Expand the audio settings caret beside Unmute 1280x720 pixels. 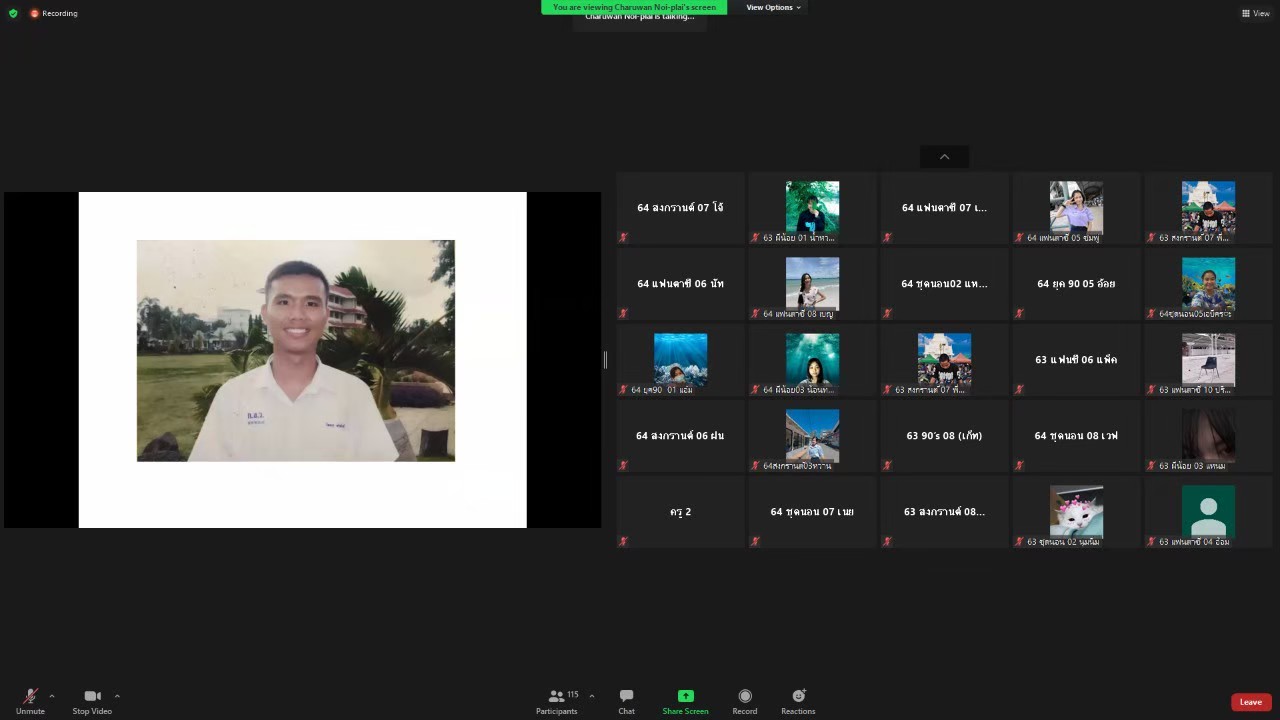(x=52, y=694)
